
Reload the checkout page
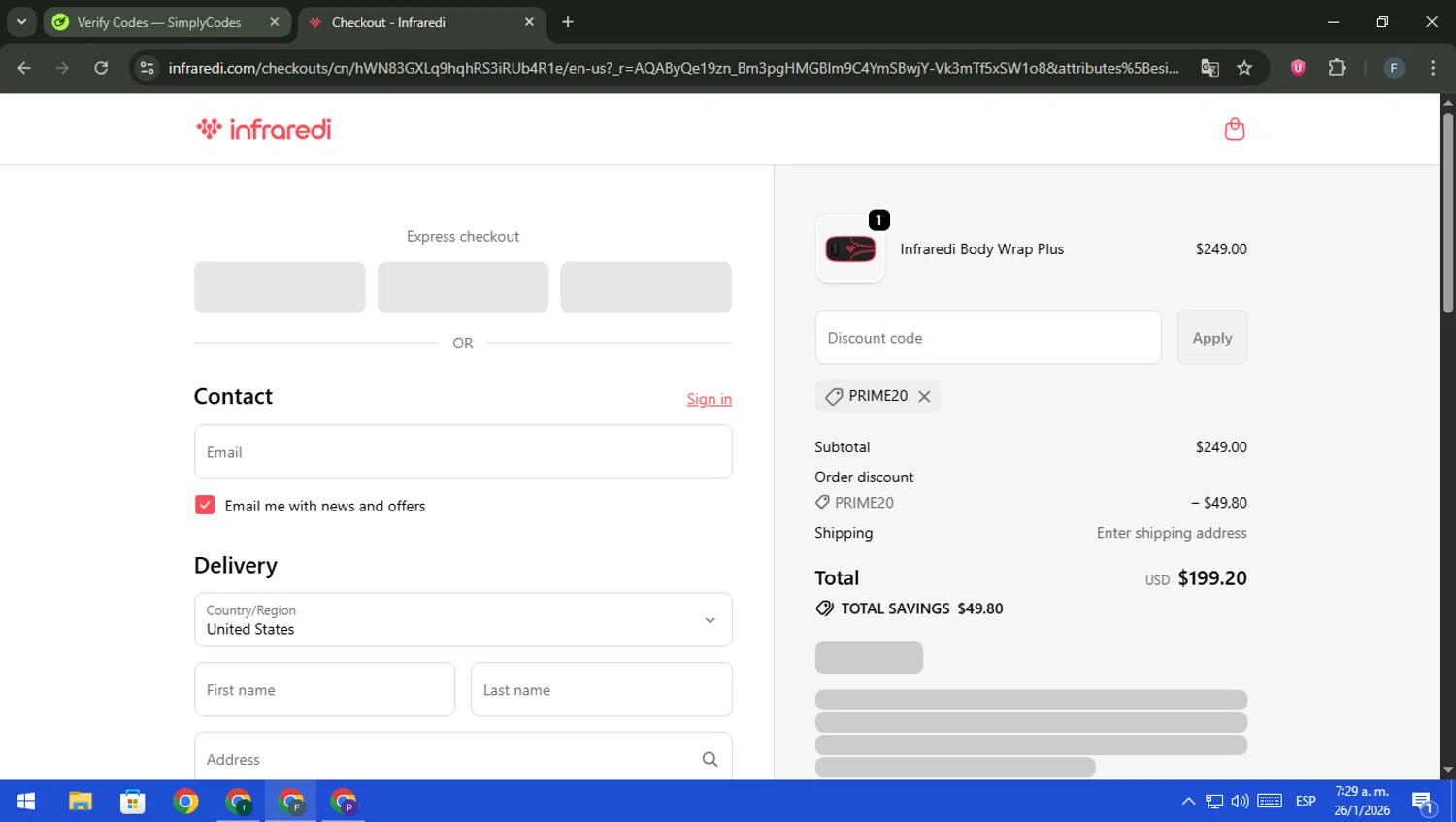coord(101,68)
